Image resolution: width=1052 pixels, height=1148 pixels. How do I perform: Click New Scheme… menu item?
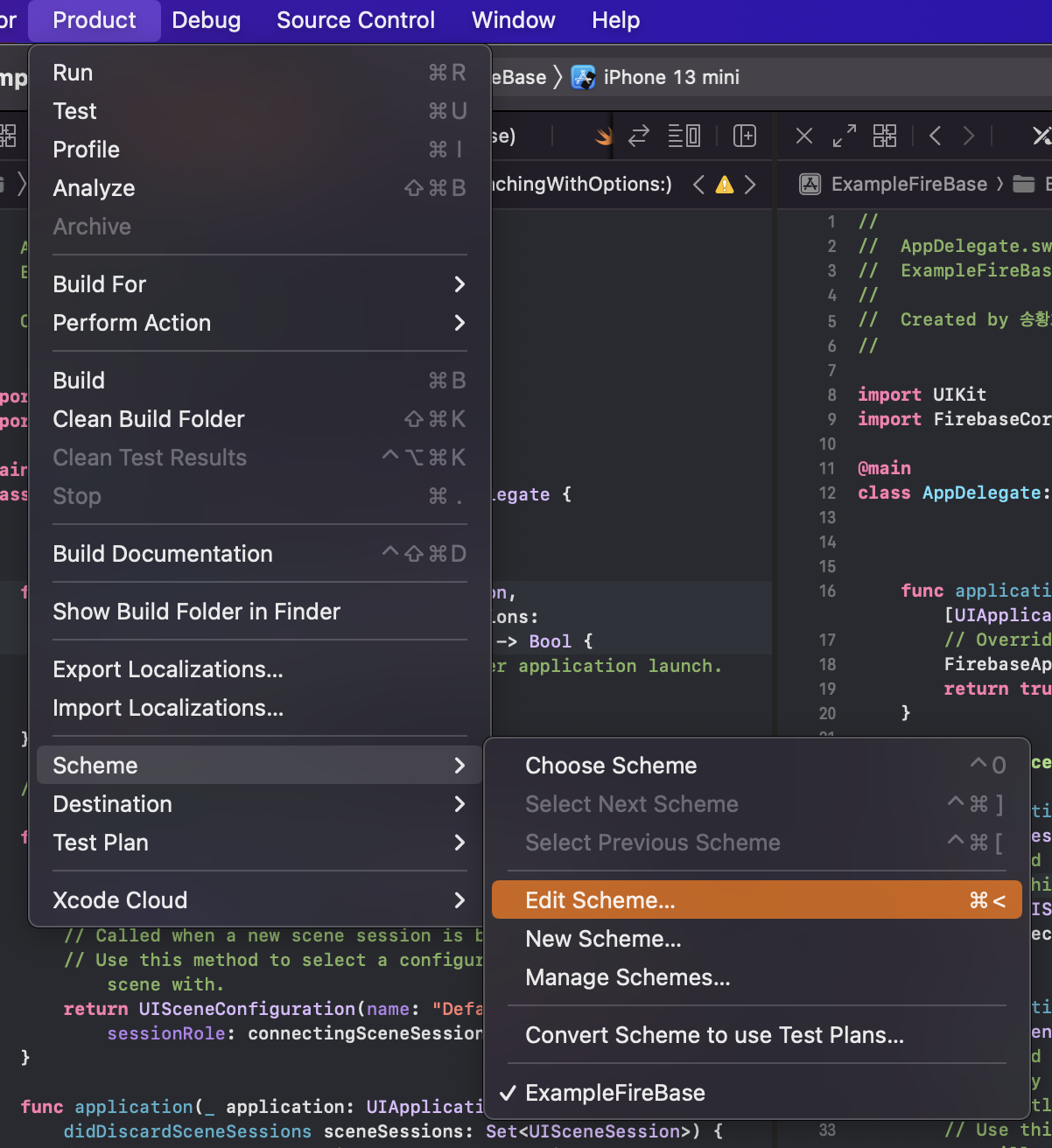coord(757,939)
